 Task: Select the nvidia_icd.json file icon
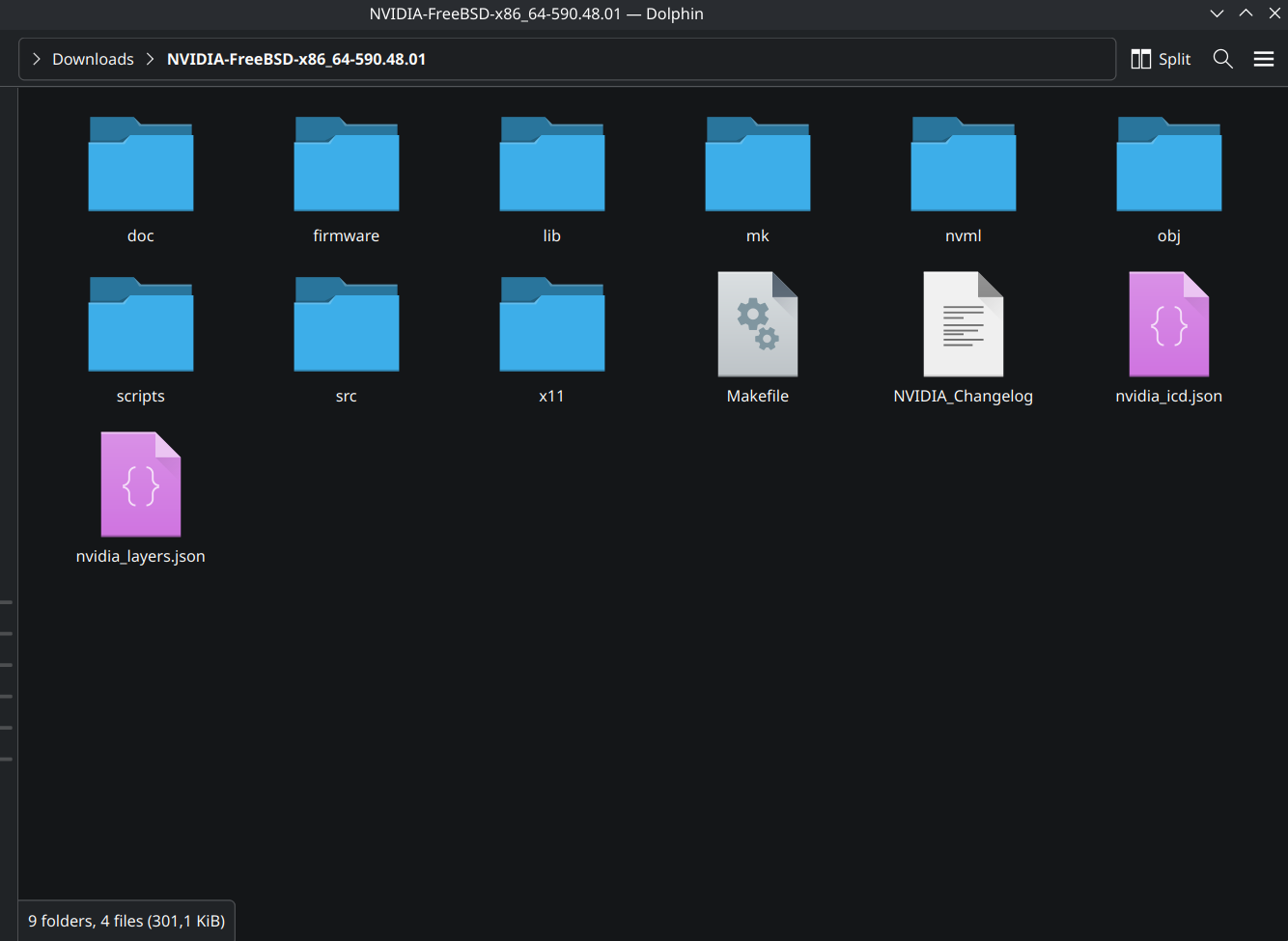pos(1169,324)
